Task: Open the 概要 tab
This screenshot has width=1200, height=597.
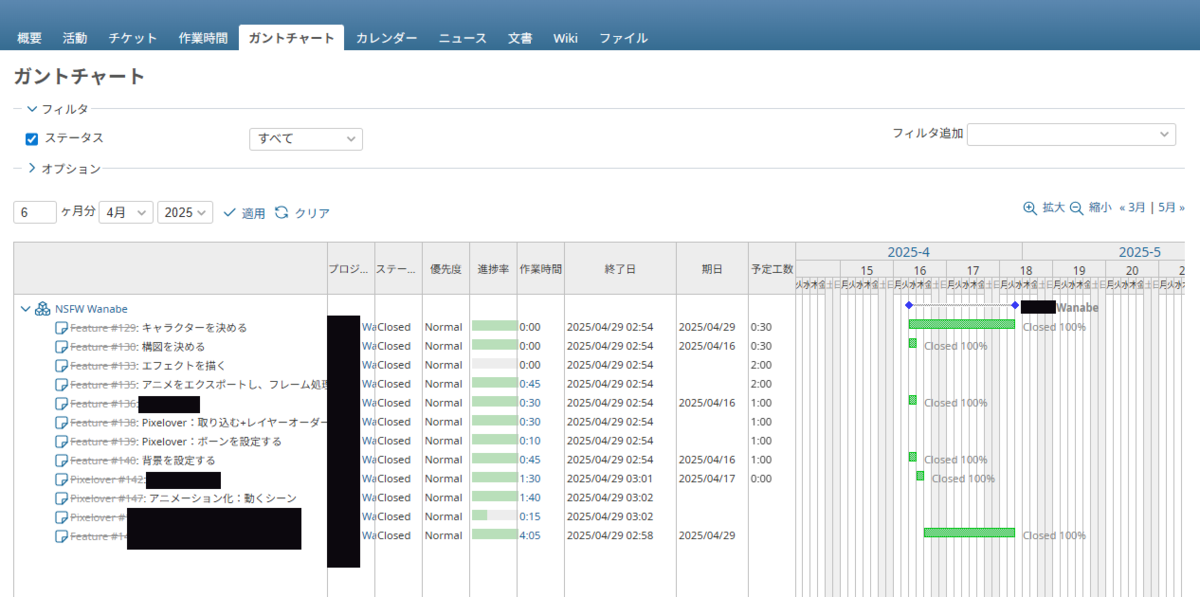Action: tap(30, 38)
